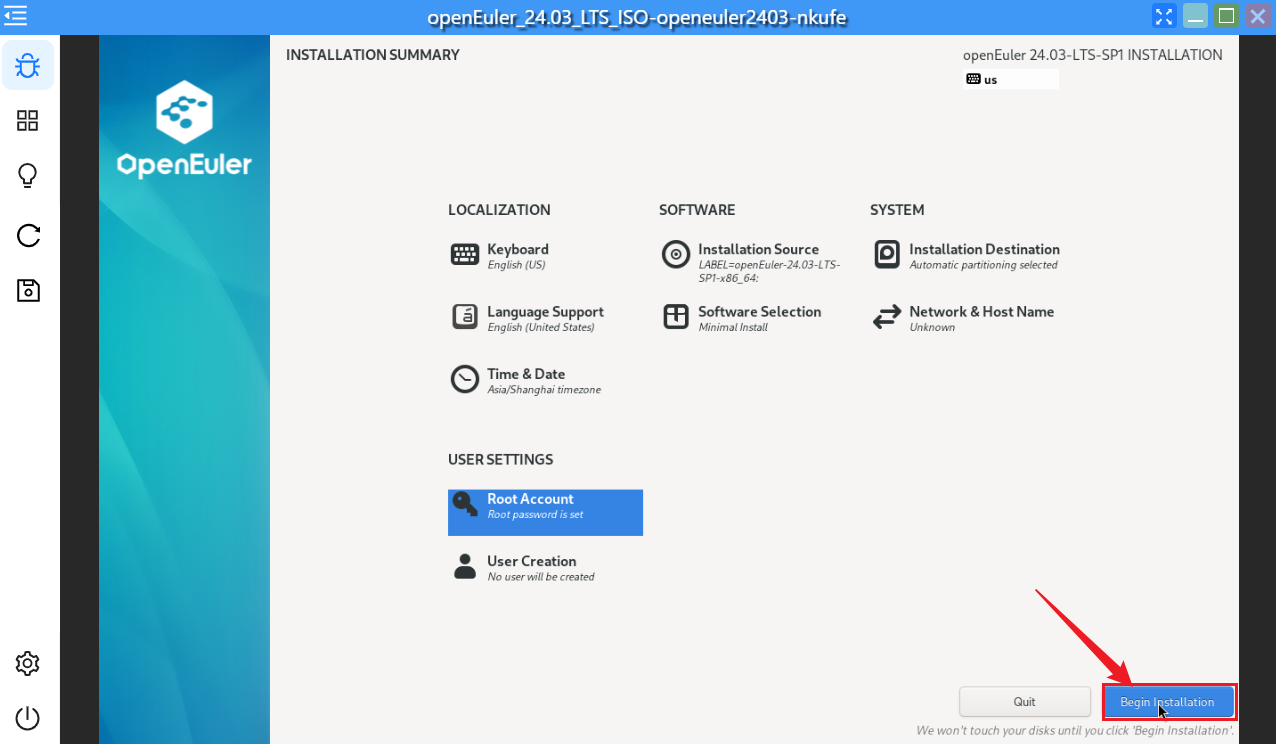
Task: Click the us keyboard layout indicator
Action: coord(1010,79)
